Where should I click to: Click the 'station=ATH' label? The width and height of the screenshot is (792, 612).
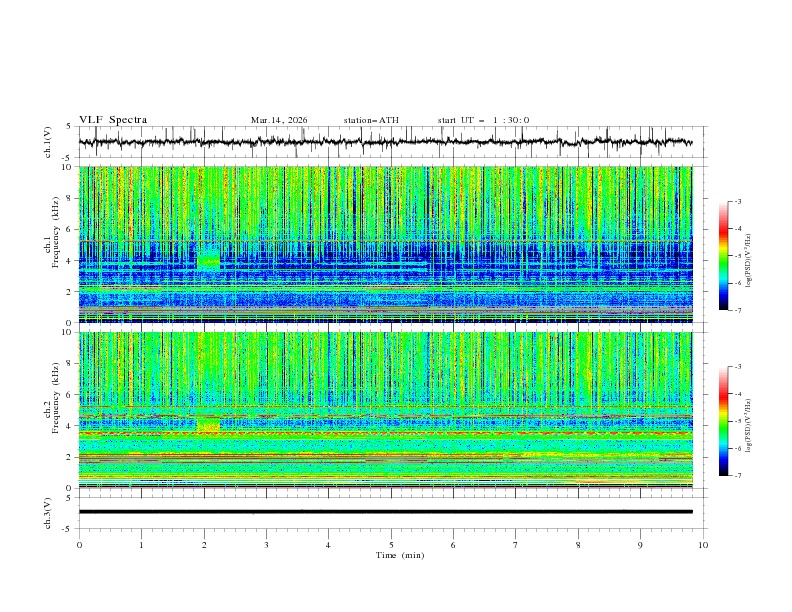[x=371, y=120]
